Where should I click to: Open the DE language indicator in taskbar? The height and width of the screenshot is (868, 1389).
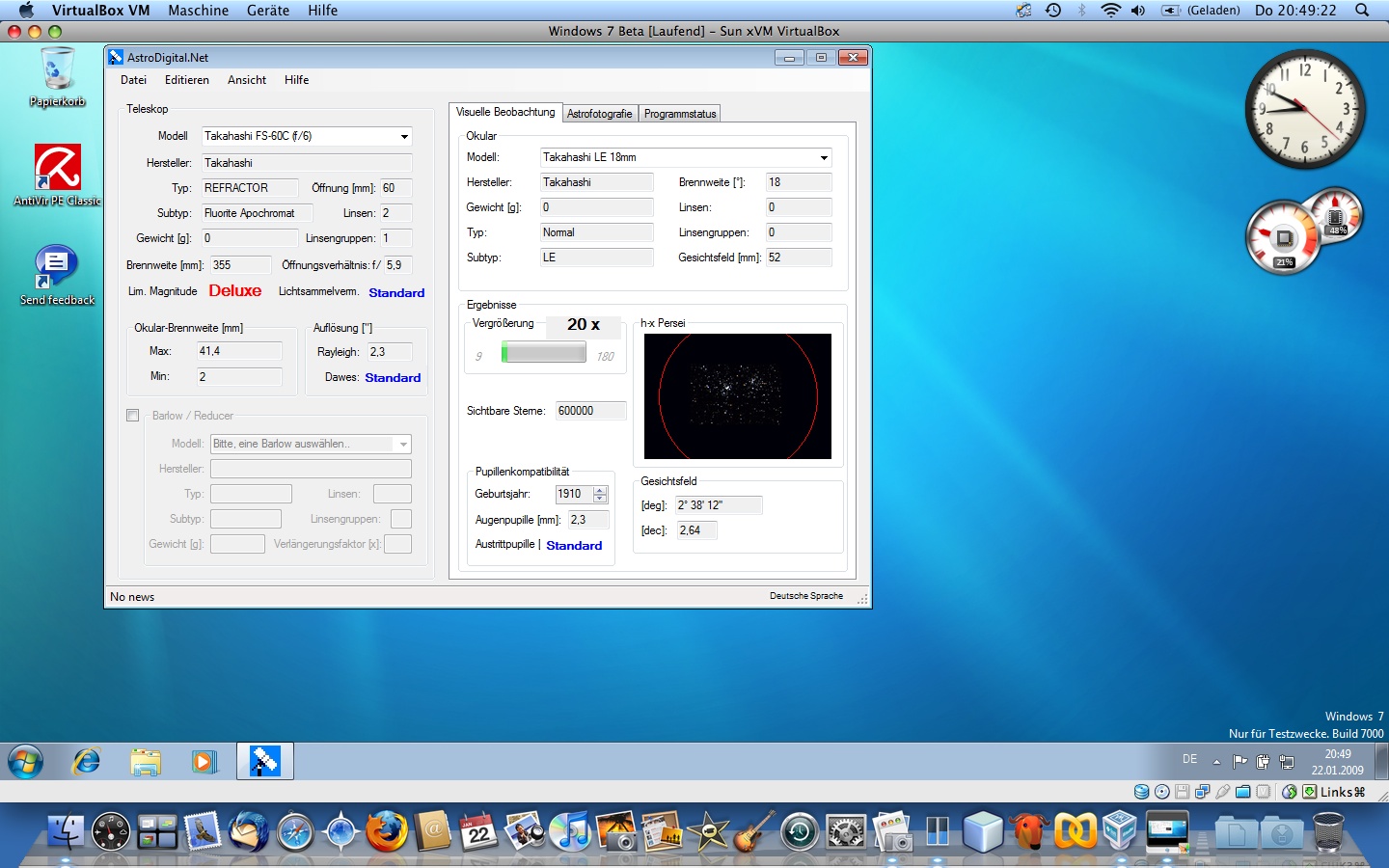pos(1190,760)
